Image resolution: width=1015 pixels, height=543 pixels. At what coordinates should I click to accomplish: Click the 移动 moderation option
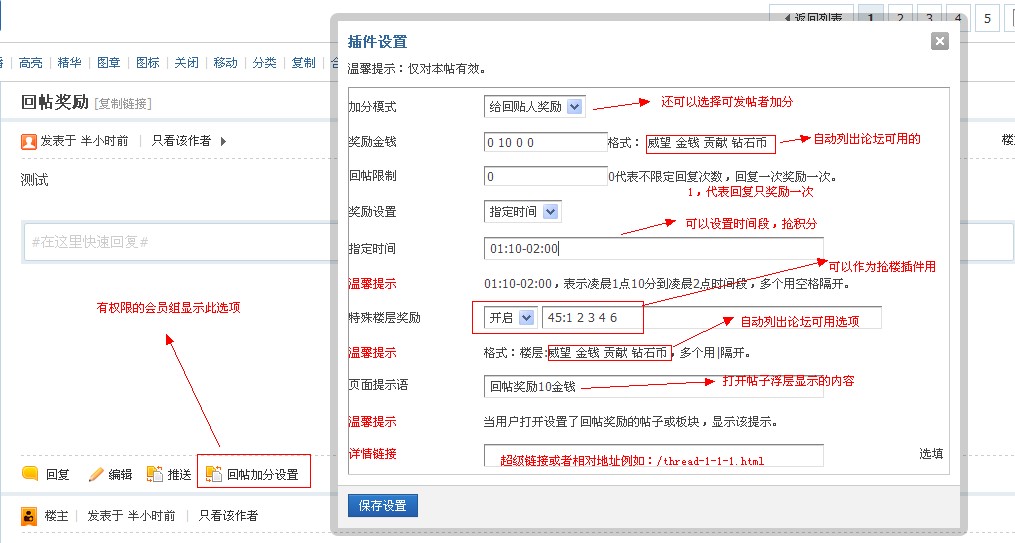coord(225,63)
